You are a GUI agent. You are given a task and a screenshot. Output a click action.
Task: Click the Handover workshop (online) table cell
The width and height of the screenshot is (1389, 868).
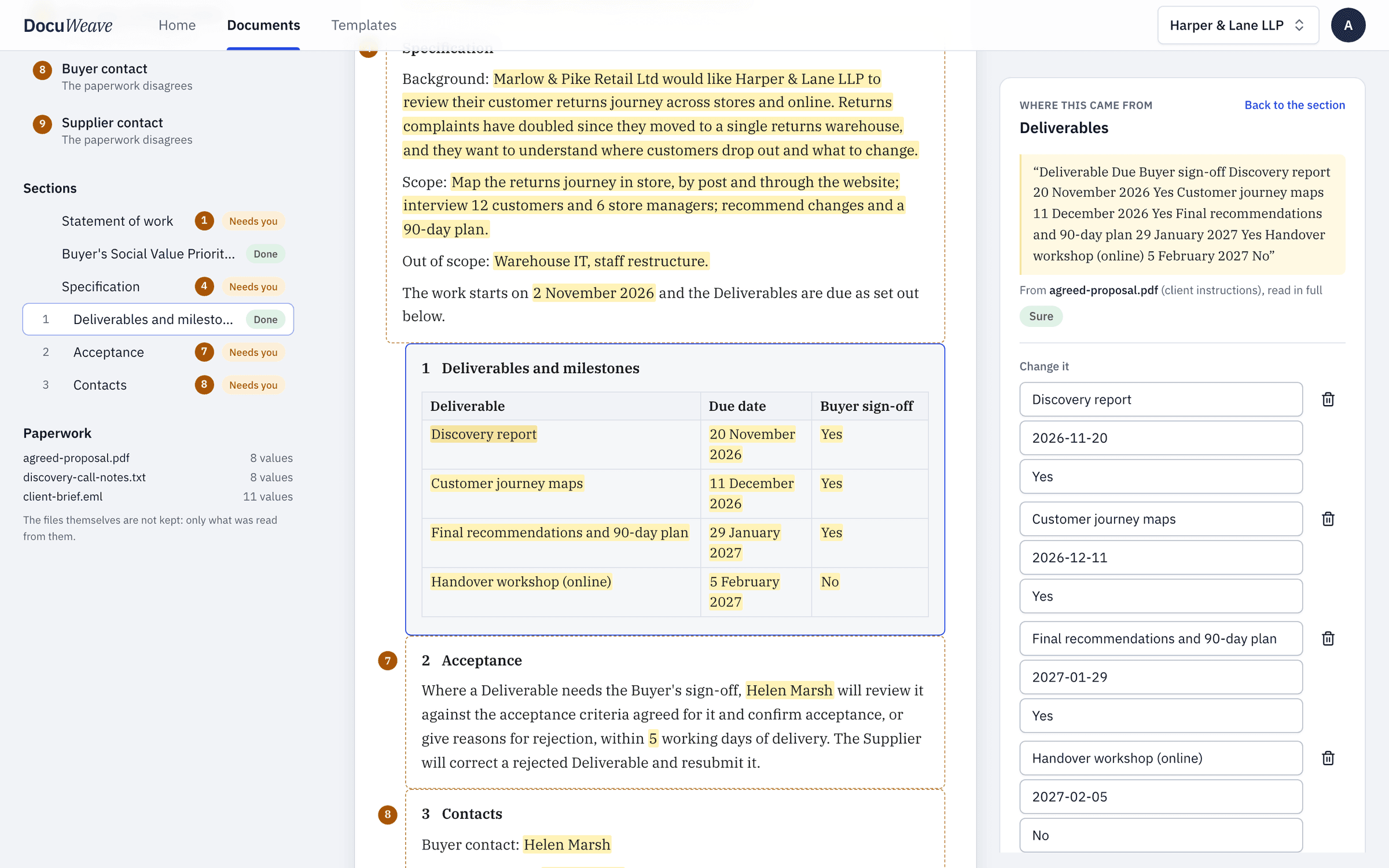coord(521,582)
